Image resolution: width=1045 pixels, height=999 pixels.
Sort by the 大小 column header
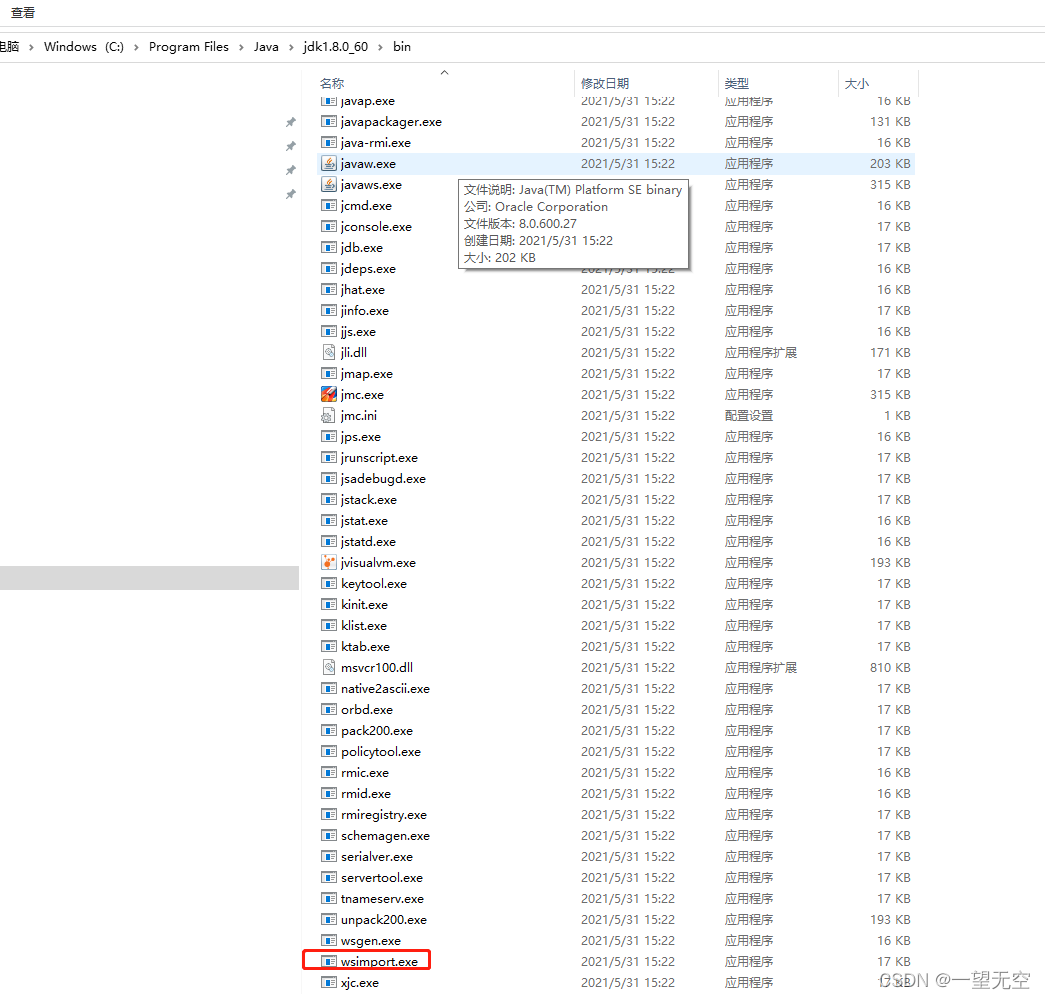pos(856,83)
